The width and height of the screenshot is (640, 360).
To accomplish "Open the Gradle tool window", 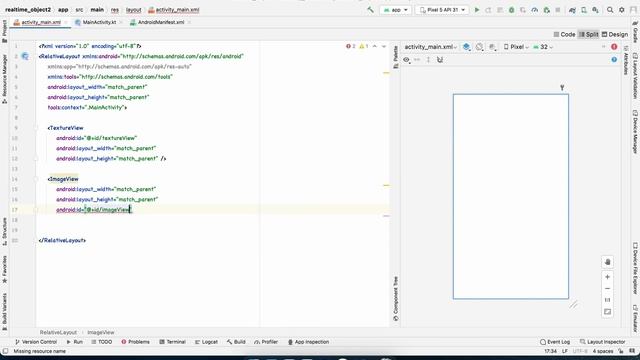I will [635, 32].
